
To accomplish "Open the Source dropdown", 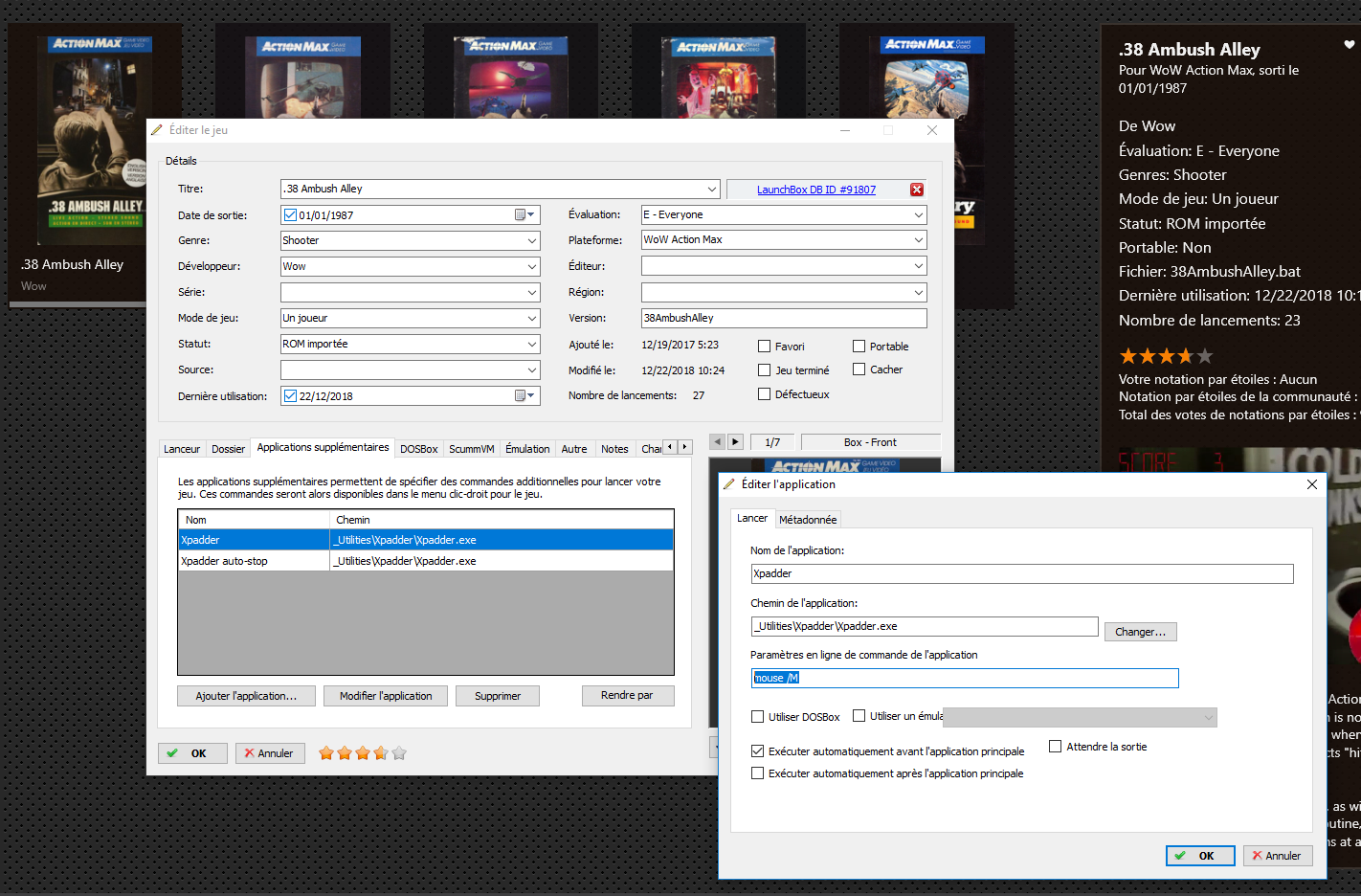I will tap(532, 370).
